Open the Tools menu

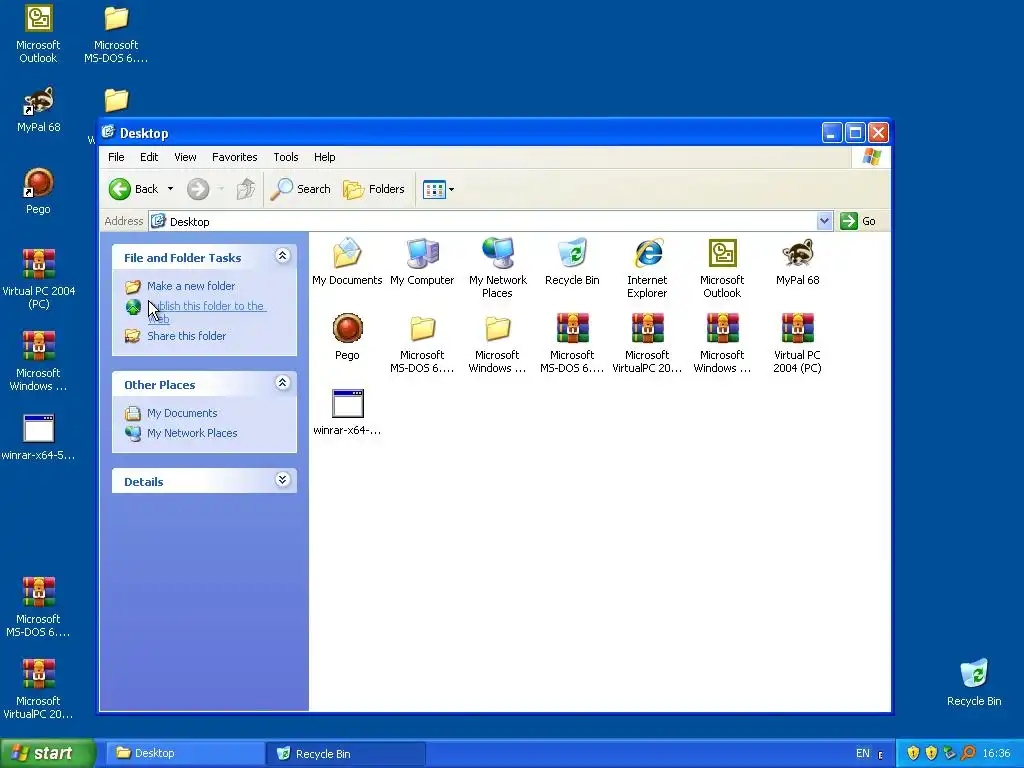click(x=285, y=157)
